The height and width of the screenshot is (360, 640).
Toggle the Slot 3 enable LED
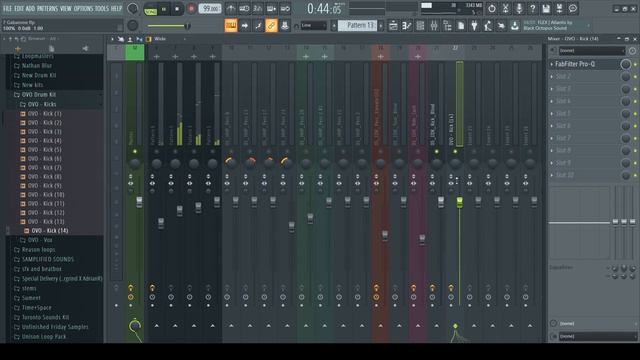click(x=635, y=89)
